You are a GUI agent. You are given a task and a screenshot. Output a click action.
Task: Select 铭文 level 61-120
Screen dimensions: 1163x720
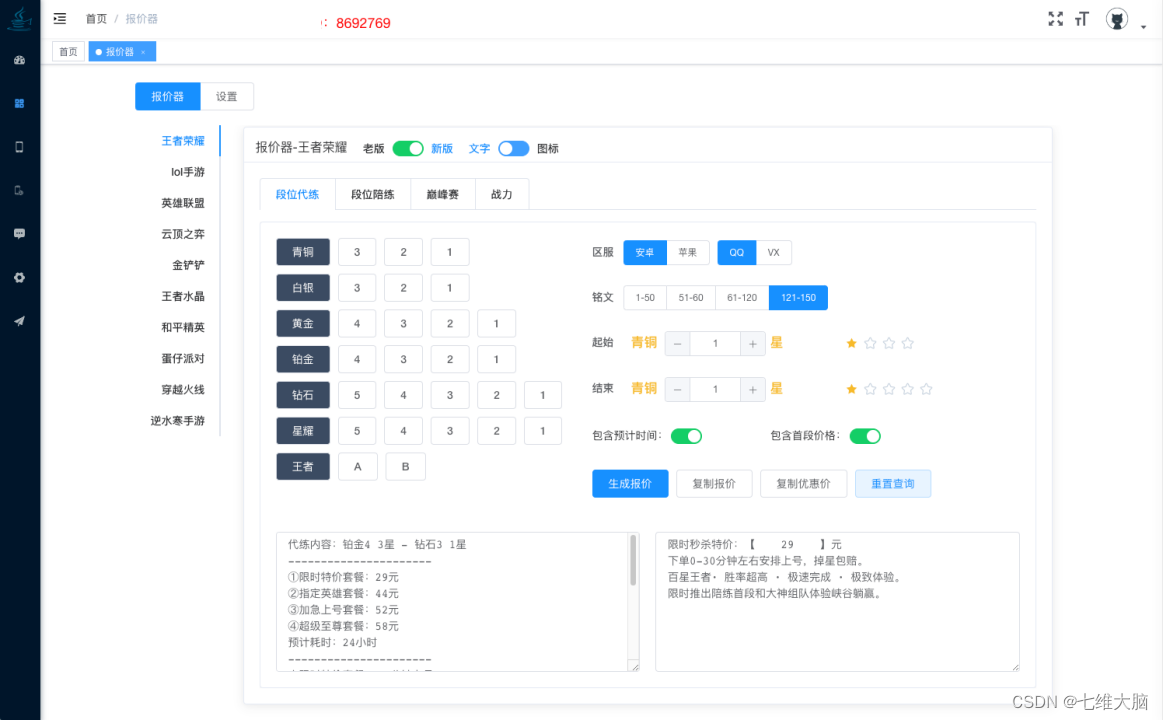[x=742, y=297]
